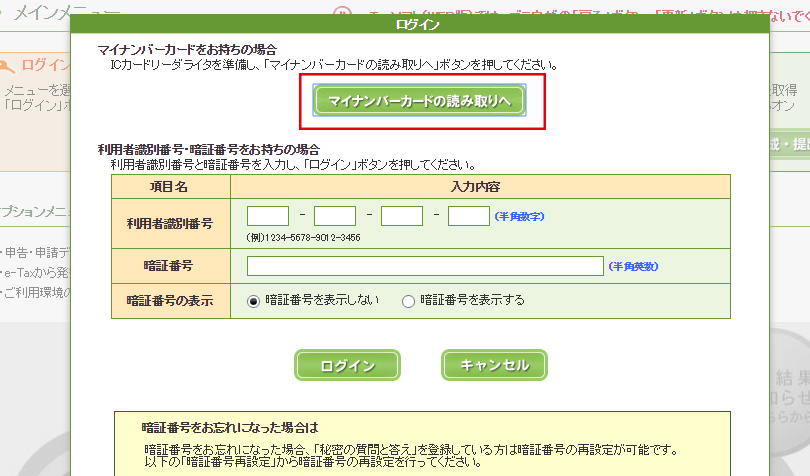The image size is (810, 476).
Task: Select 暗証番号を表示しない radio button
Action: point(253,301)
